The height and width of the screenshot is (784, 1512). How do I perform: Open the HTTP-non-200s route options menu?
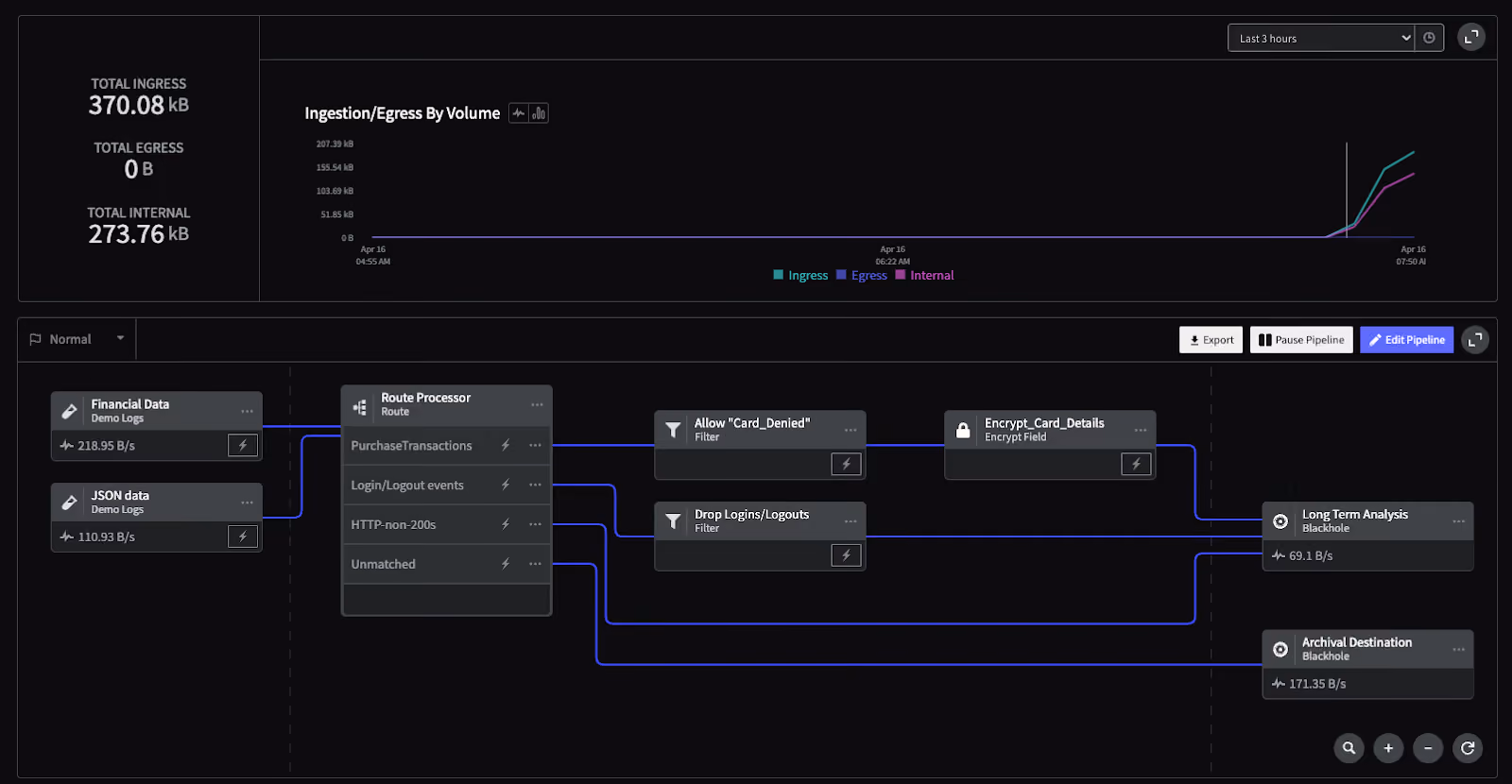[536, 524]
